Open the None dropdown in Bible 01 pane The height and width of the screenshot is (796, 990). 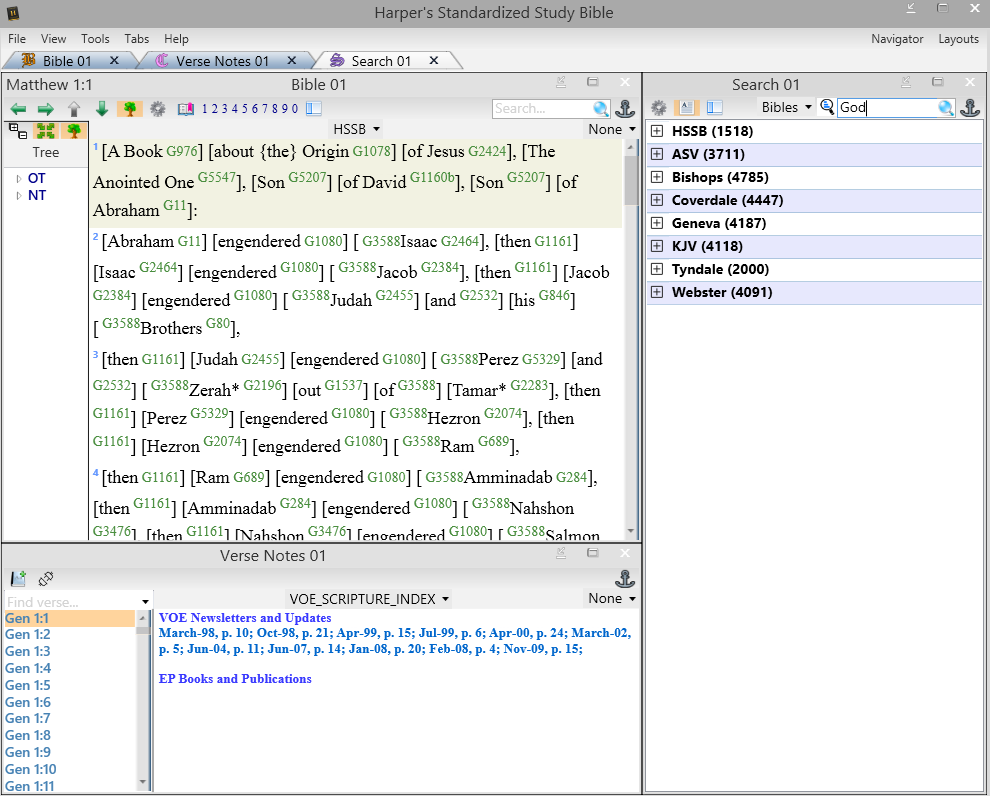tap(612, 129)
